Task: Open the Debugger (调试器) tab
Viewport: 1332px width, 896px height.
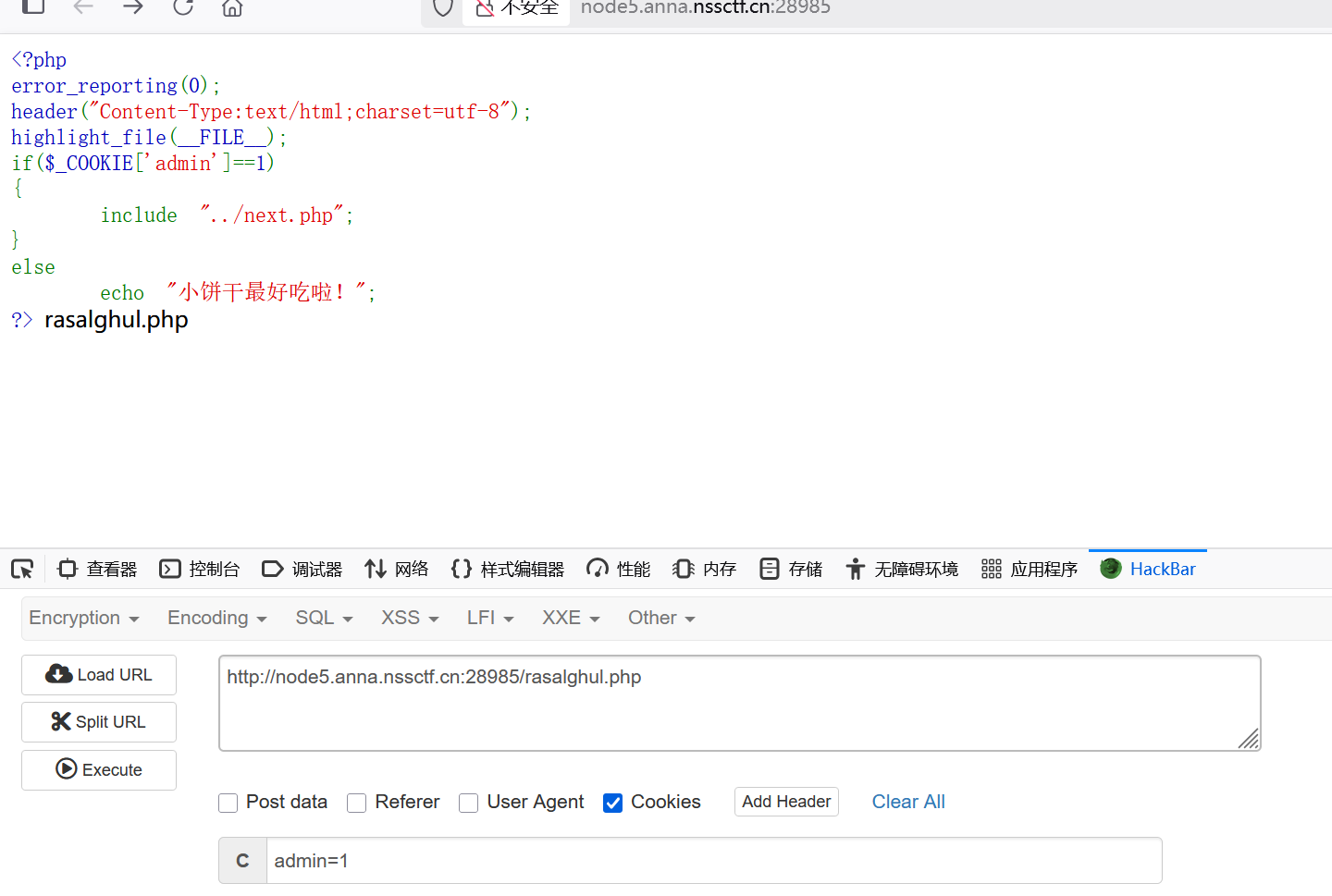Action: [302, 569]
